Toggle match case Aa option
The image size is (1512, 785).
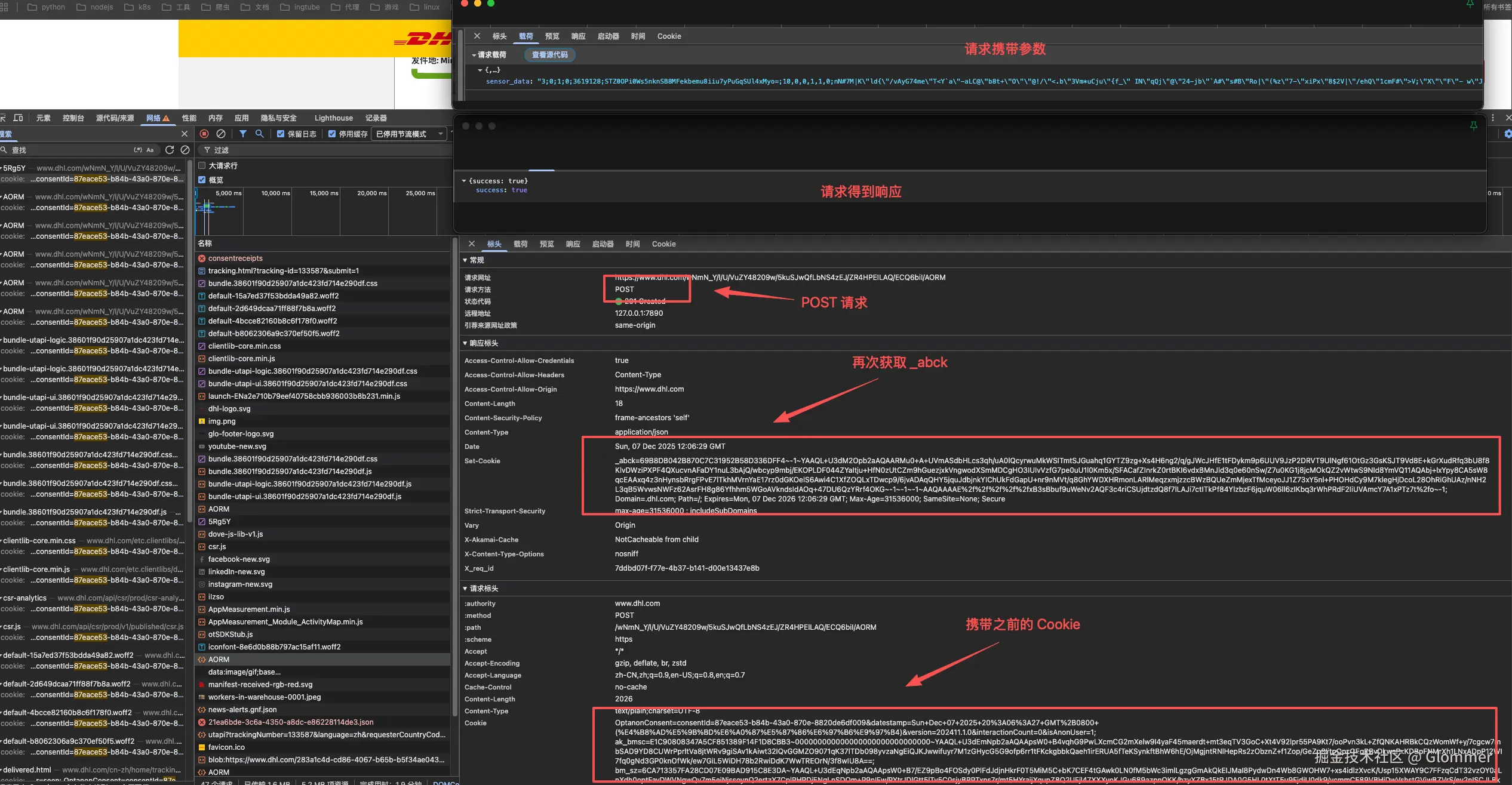pyautogui.click(x=150, y=150)
